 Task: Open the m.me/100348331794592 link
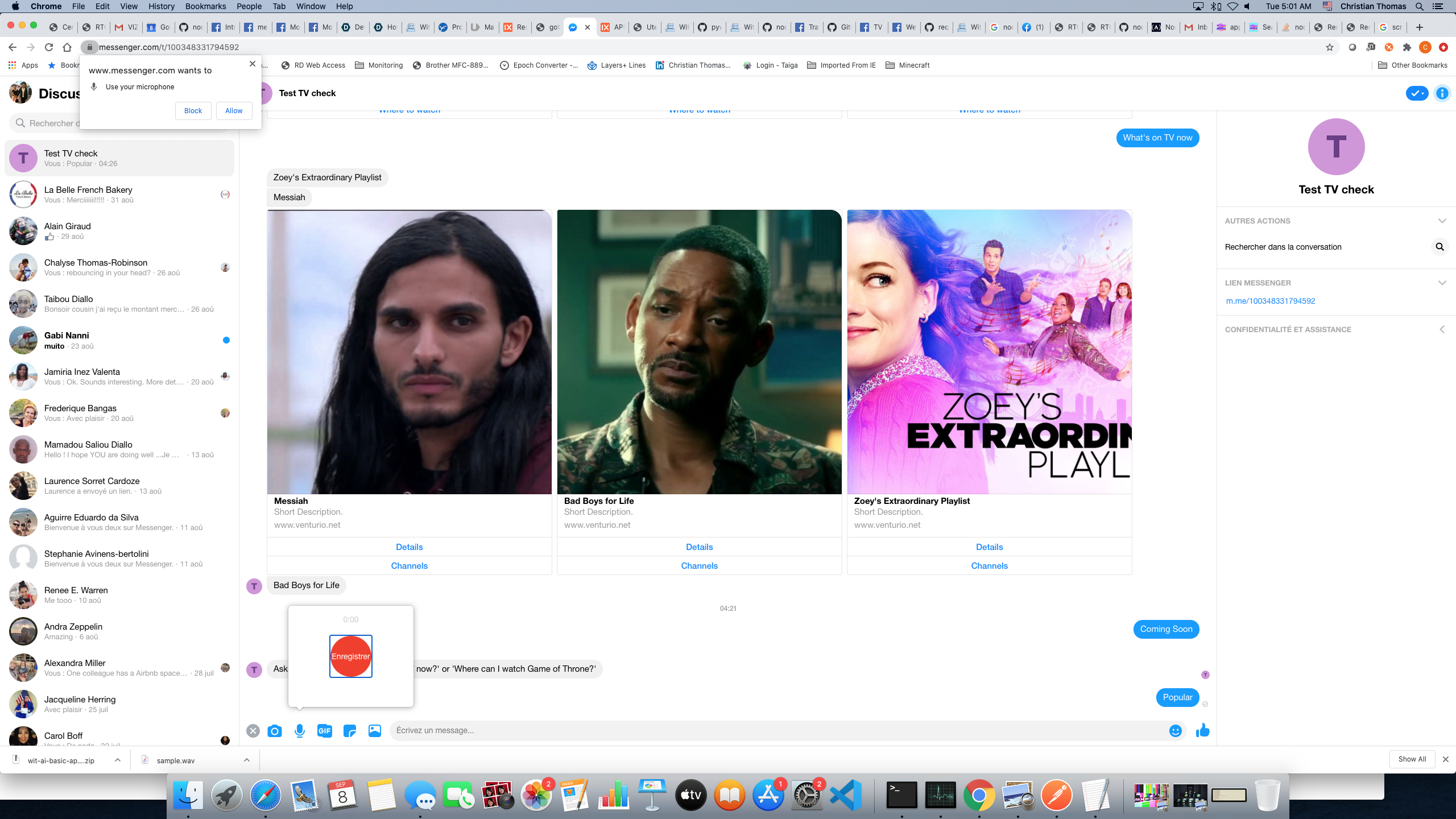tap(1270, 301)
